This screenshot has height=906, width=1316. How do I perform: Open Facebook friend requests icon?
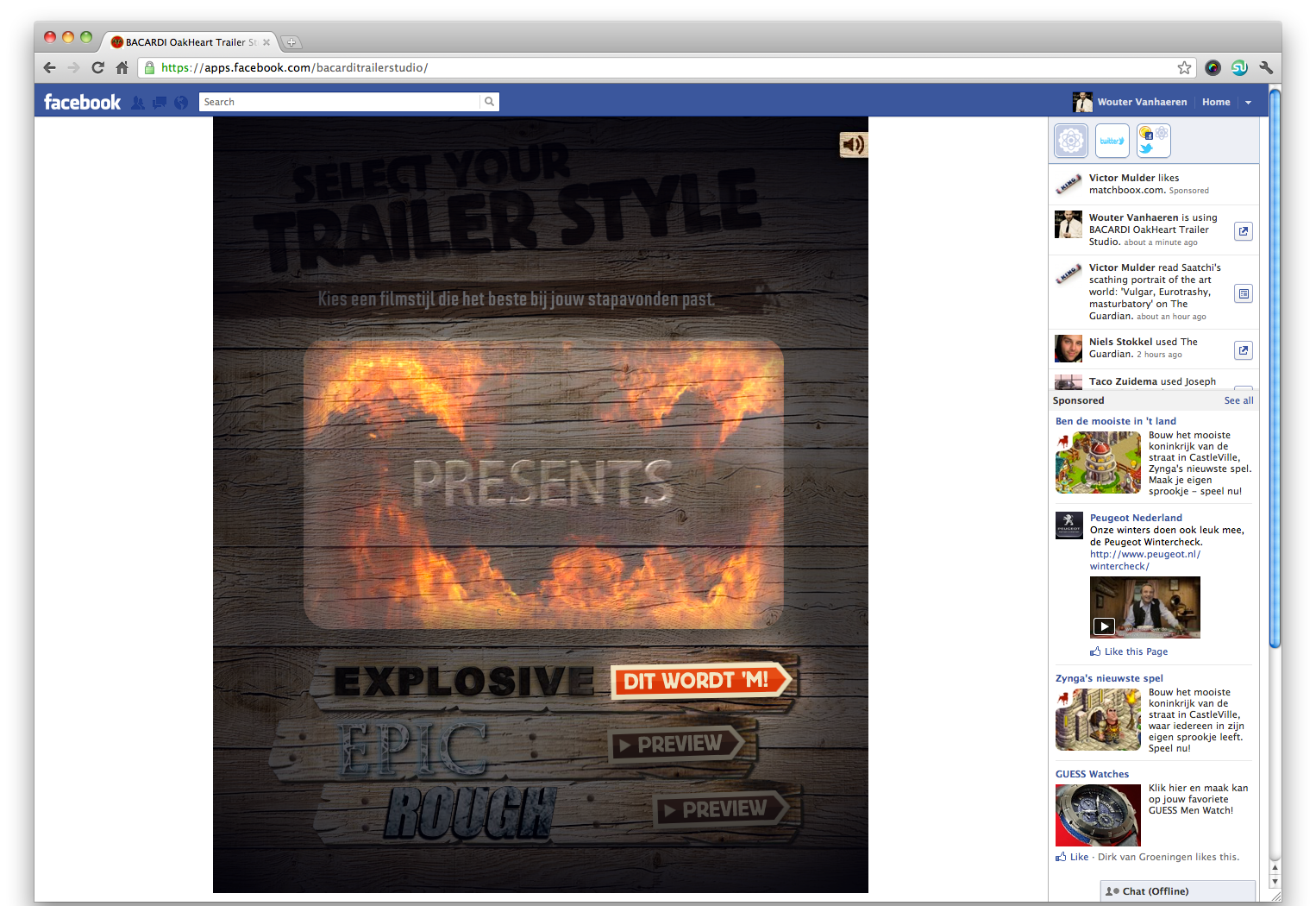(x=138, y=102)
